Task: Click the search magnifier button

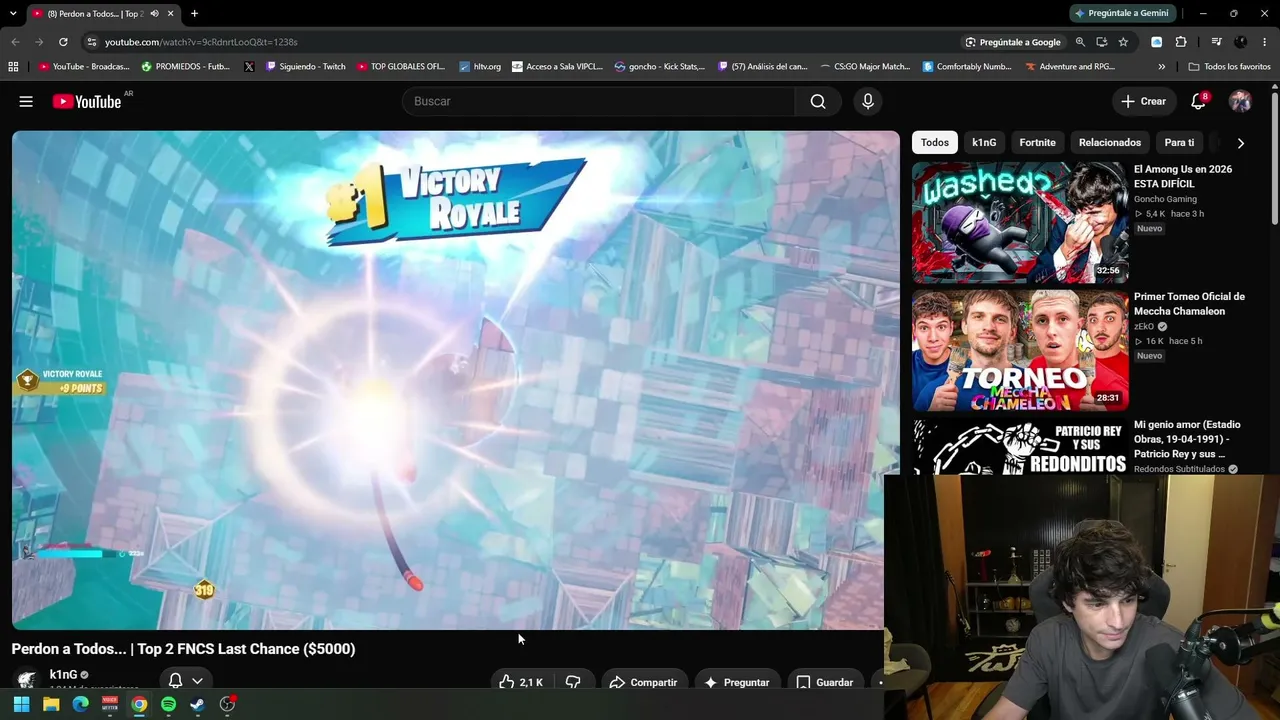Action: 818,101
